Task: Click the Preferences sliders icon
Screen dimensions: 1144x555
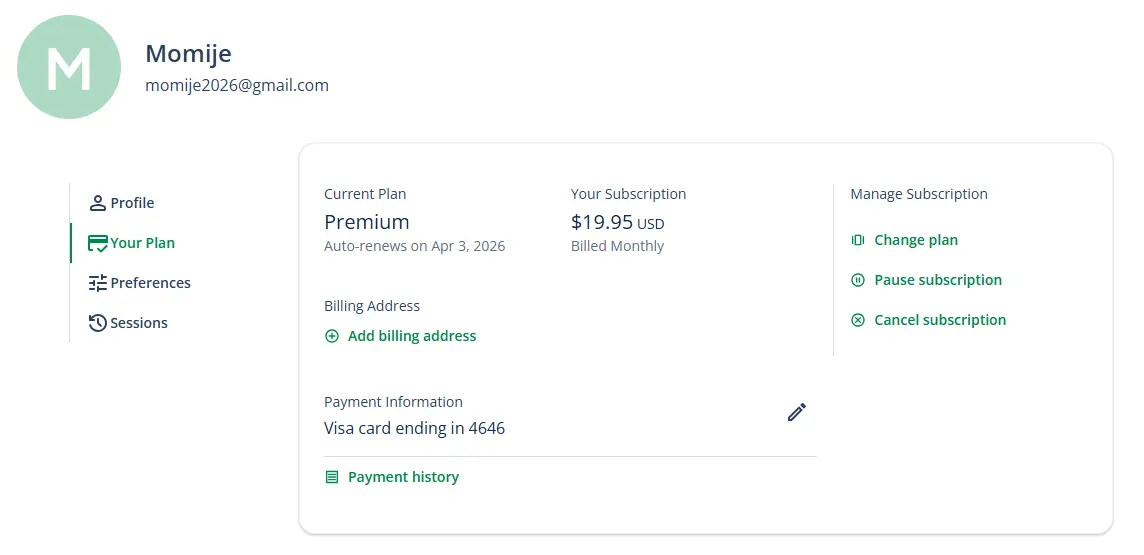Action: 98,283
